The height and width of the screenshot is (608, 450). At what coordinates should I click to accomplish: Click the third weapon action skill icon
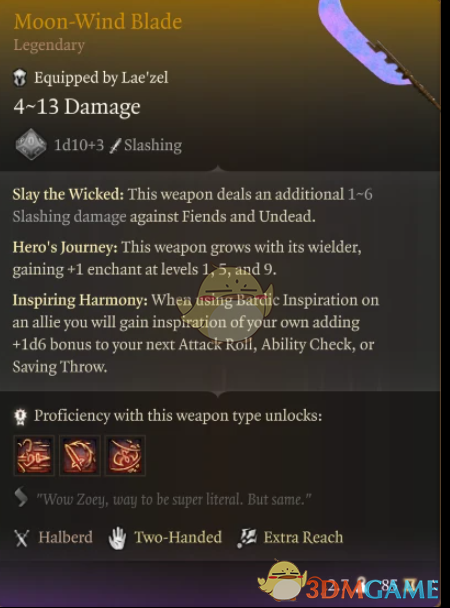click(x=125, y=455)
